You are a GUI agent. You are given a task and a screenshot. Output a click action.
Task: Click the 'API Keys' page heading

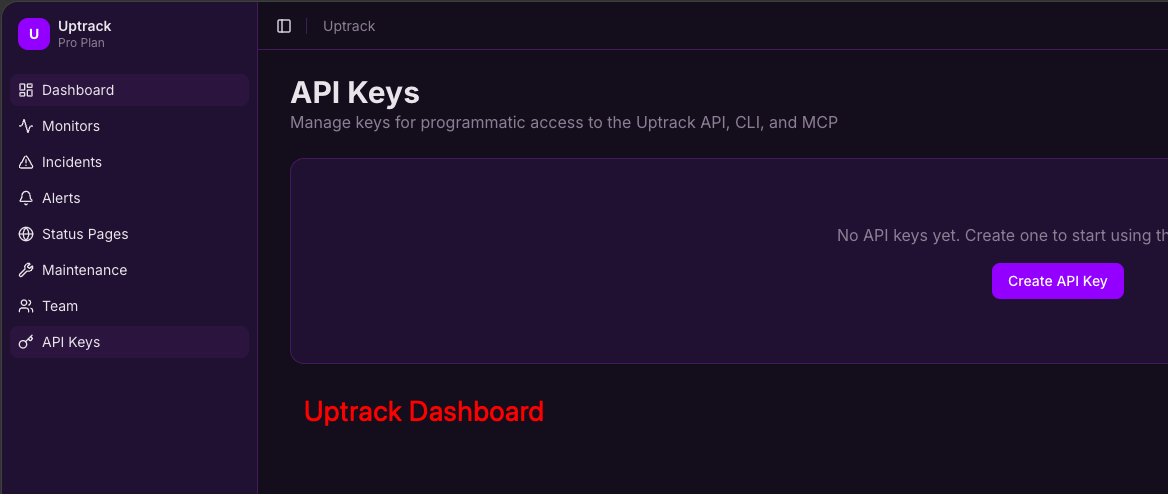[x=355, y=93]
